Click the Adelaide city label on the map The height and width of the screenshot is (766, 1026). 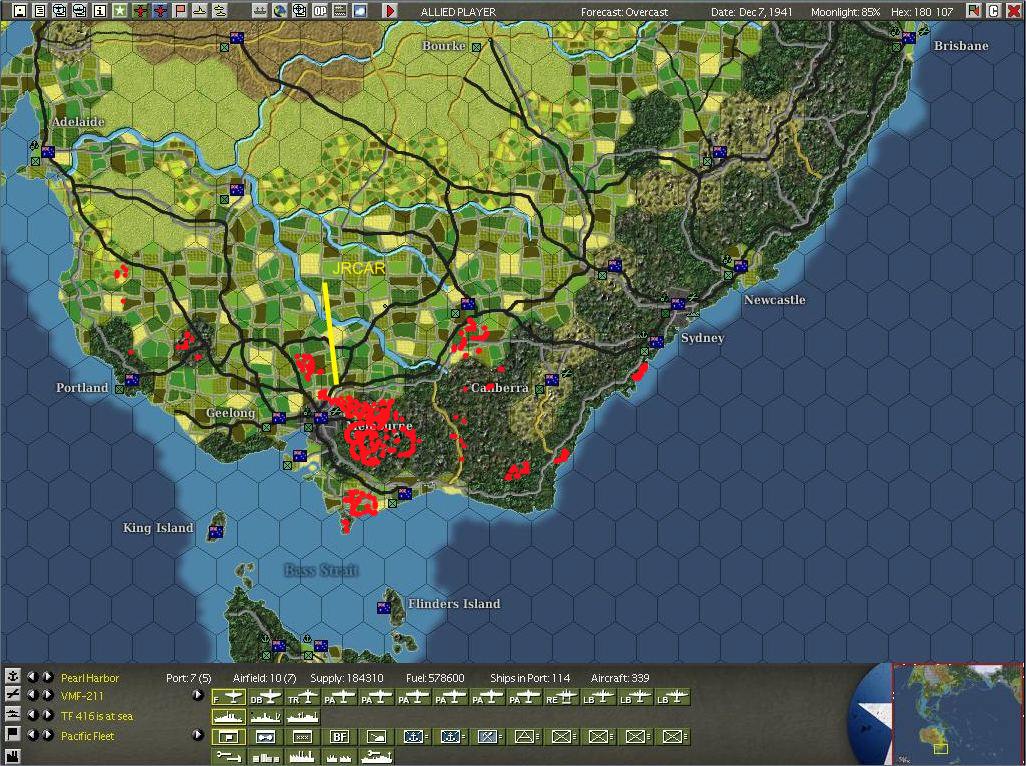78,122
